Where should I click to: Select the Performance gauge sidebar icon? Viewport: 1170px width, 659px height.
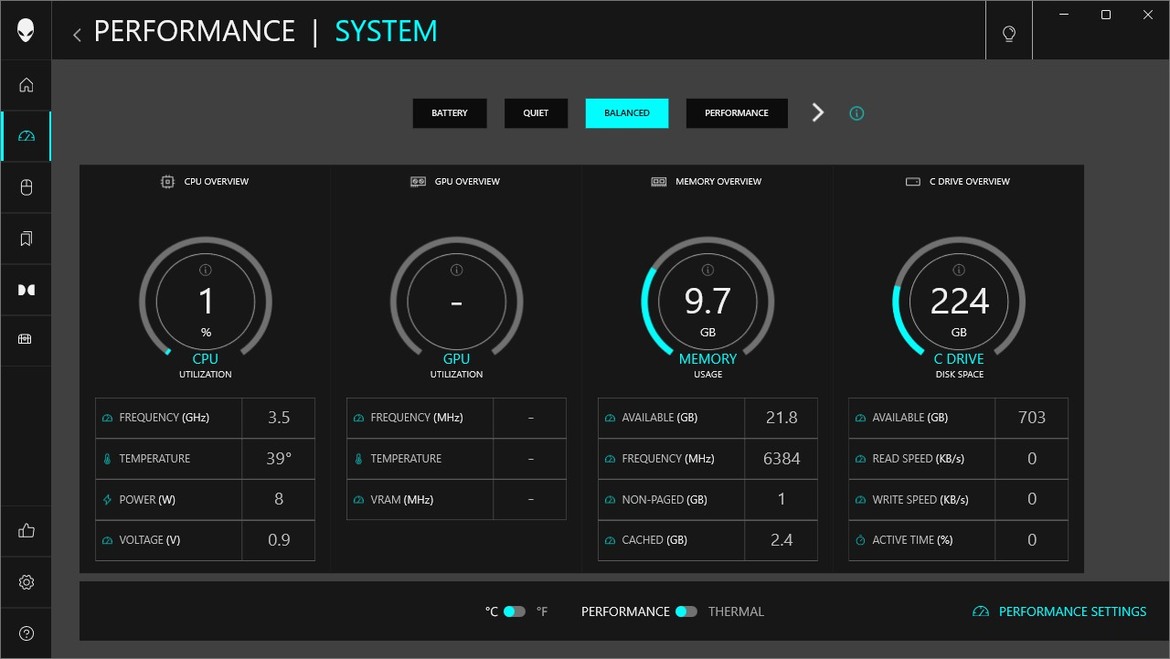[x=26, y=136]
